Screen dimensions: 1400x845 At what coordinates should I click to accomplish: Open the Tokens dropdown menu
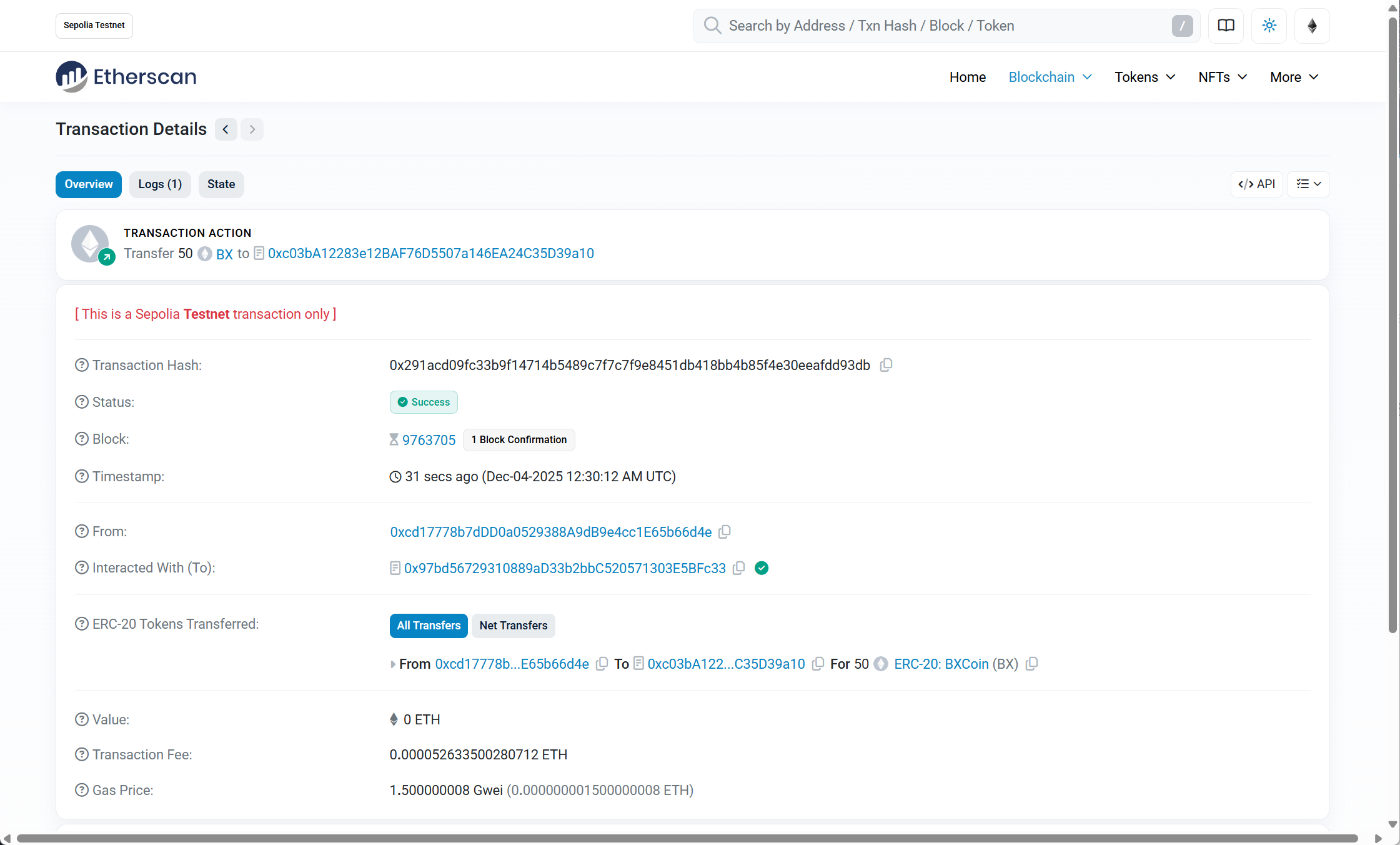coord(1144,77)
